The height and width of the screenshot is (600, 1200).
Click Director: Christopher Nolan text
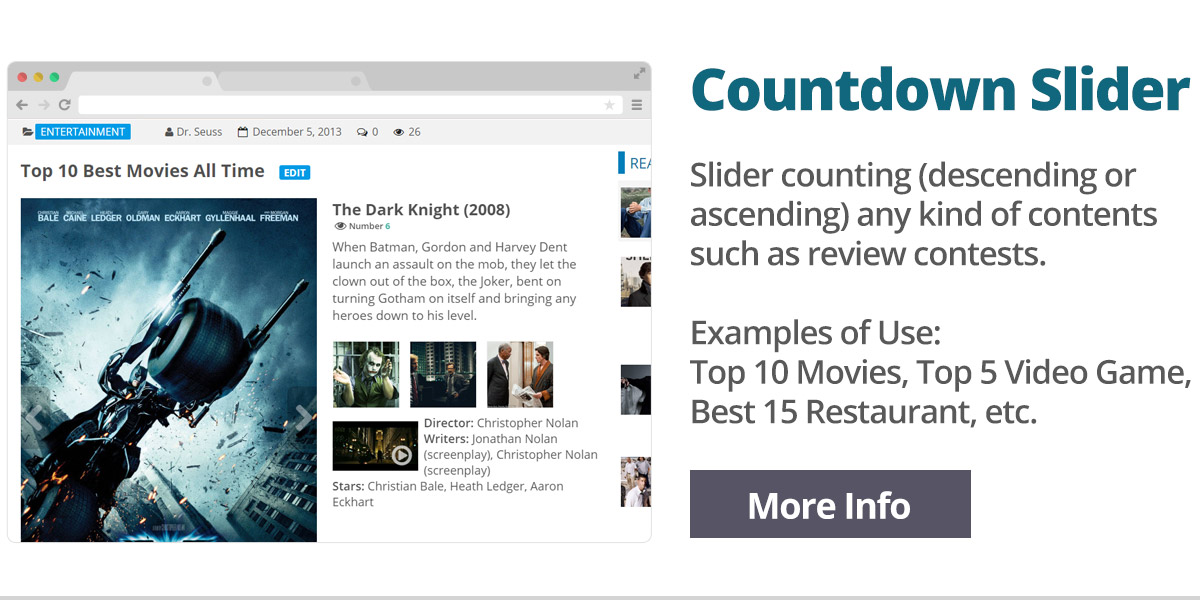coord(501,423)
